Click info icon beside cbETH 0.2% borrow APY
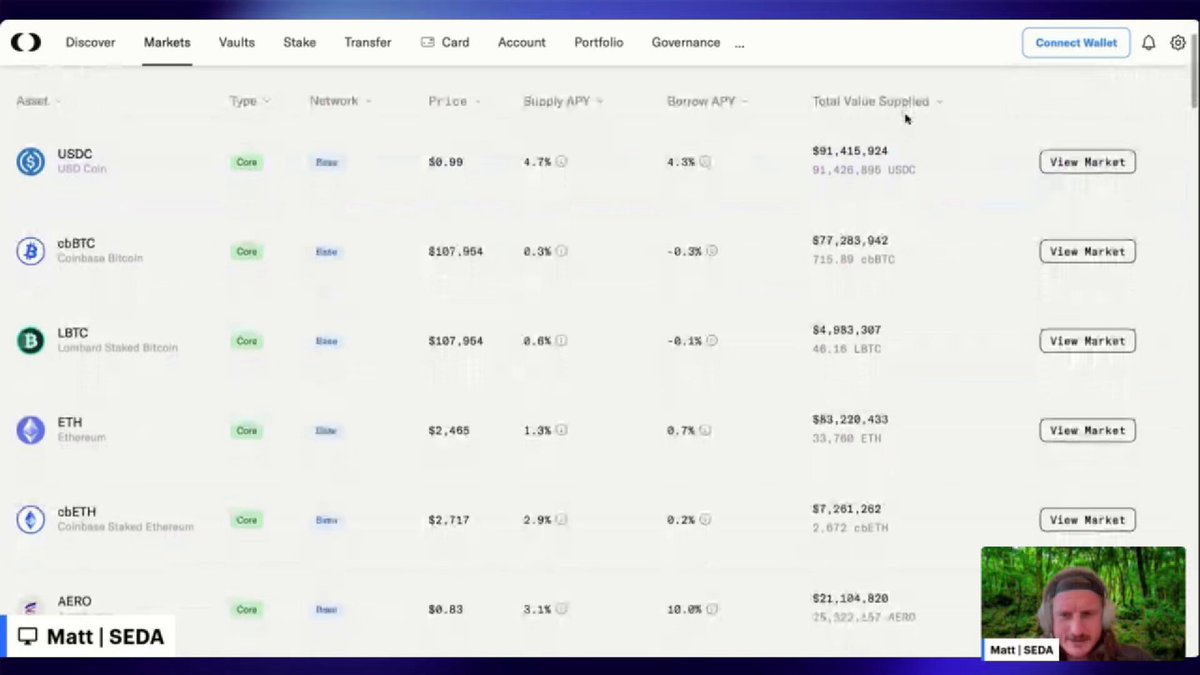 pos(705,520)
